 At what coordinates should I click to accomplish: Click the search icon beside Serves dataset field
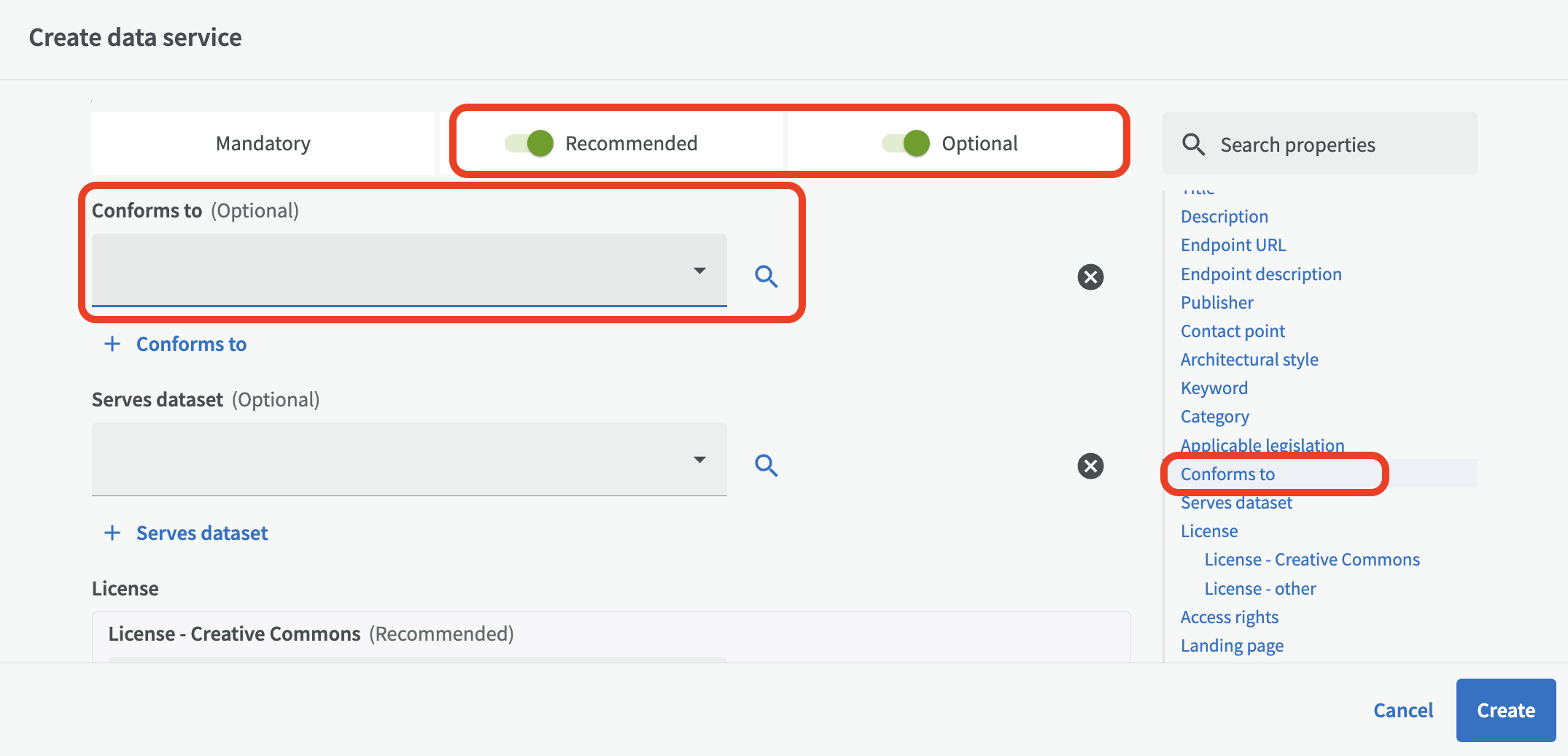pyautogui.click(x=766, y=466)
